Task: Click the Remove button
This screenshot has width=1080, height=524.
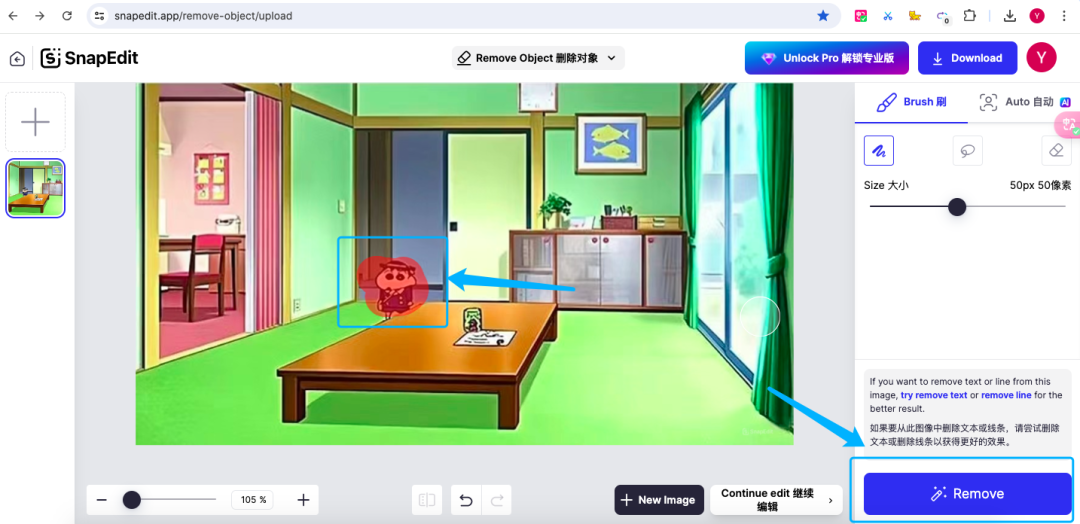Action: point(967,494)
